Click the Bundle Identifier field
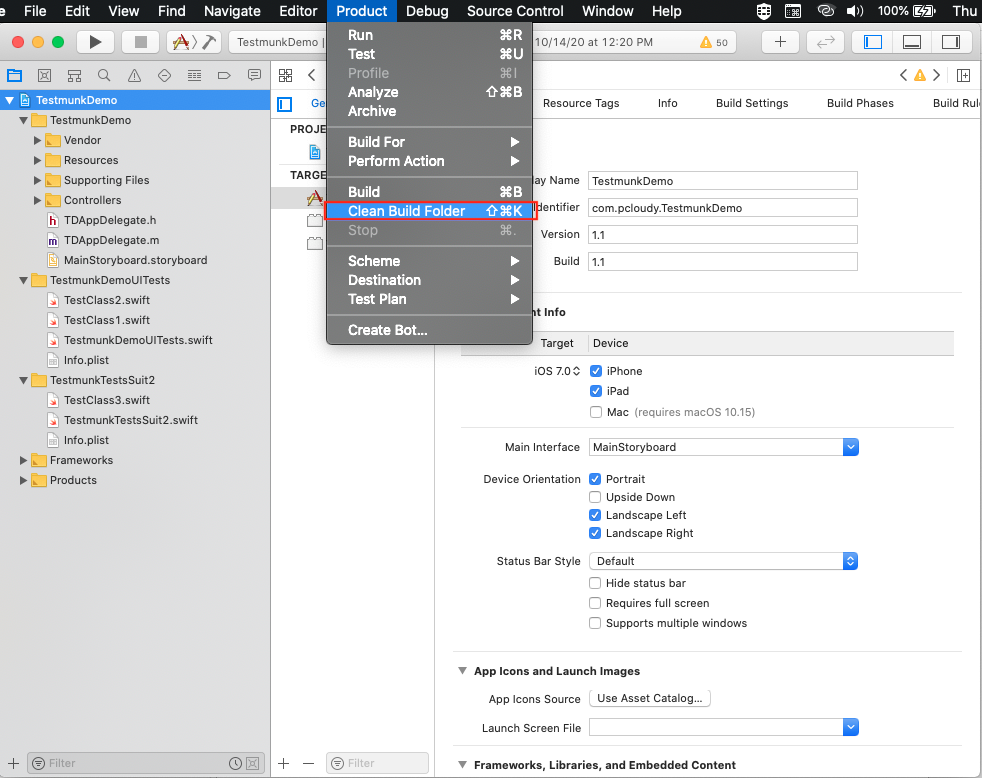The height and width of the screenshot is (778, 982). point(723,208)
